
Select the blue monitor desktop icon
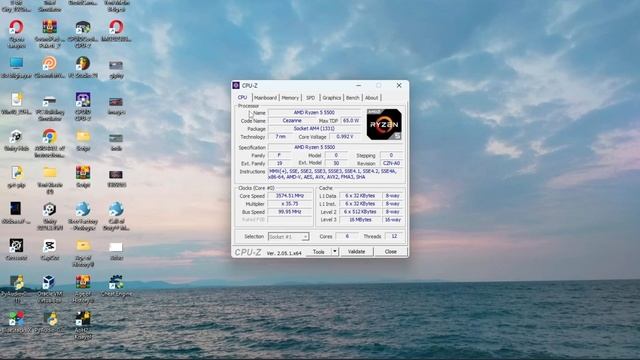16,63
